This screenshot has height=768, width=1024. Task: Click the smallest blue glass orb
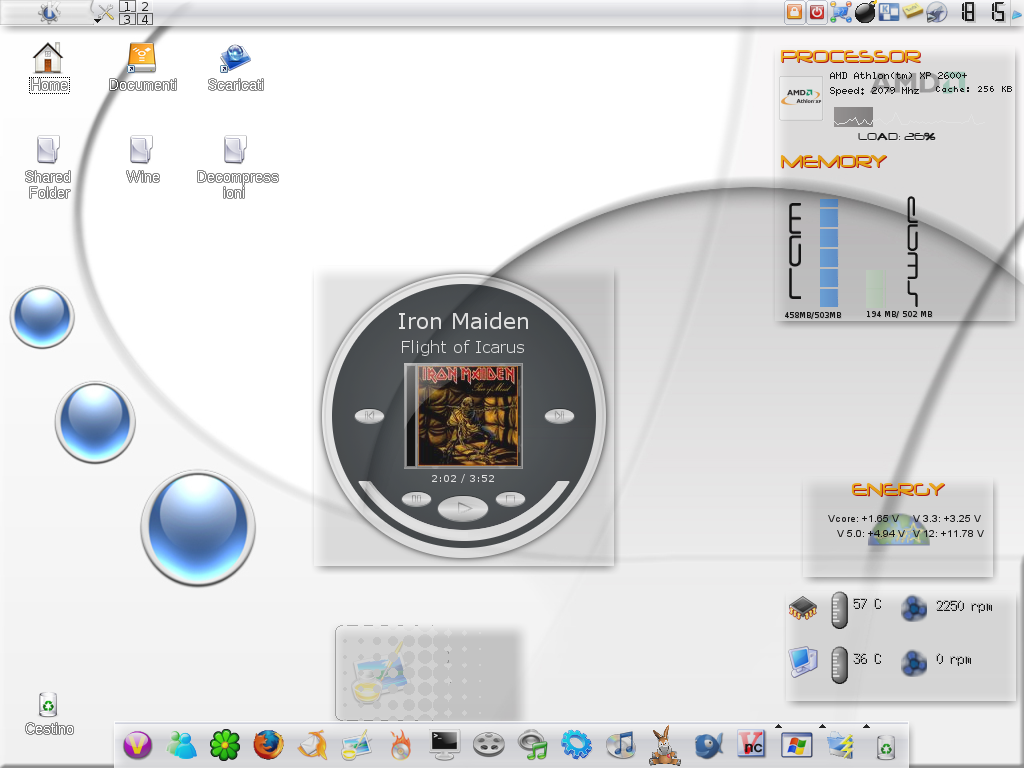coord(42,317)
